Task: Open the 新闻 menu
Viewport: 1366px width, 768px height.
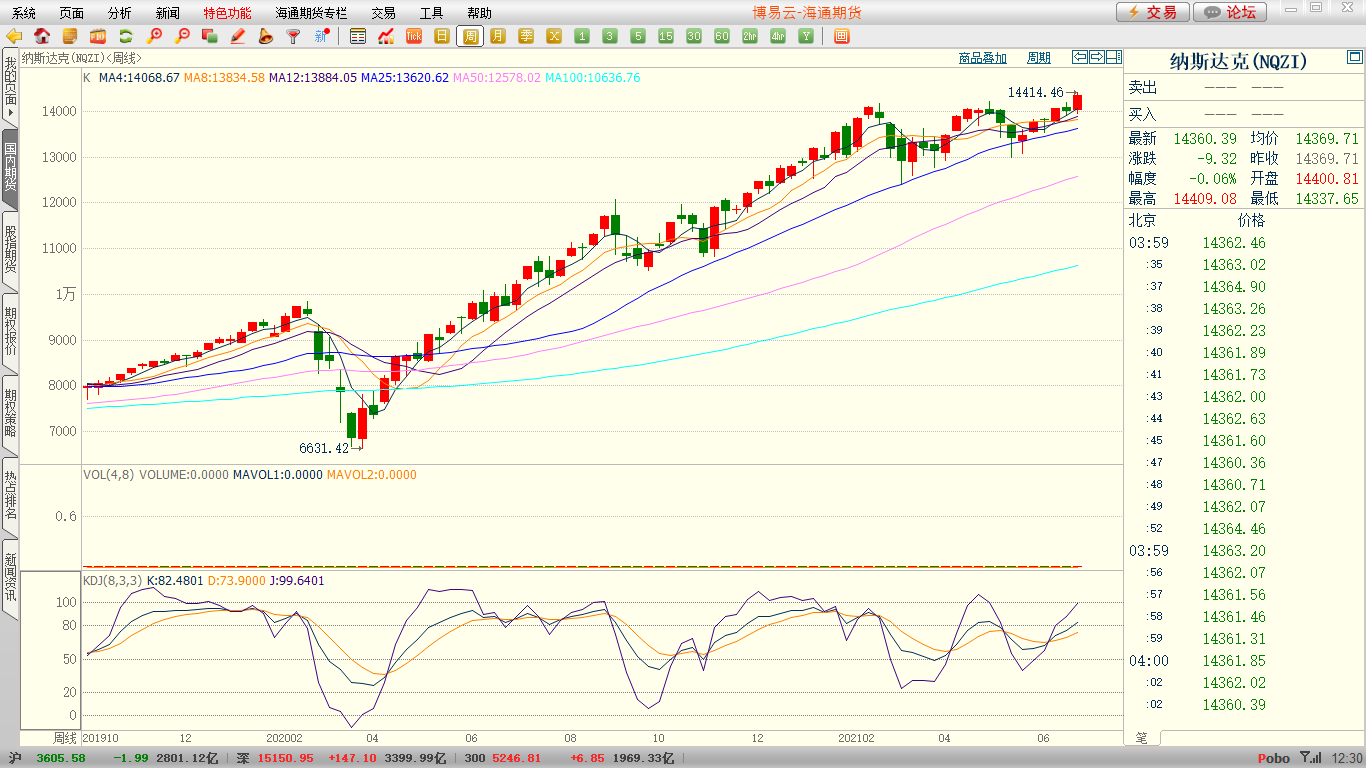Action: pyautogui.click(x=168, y=13)
